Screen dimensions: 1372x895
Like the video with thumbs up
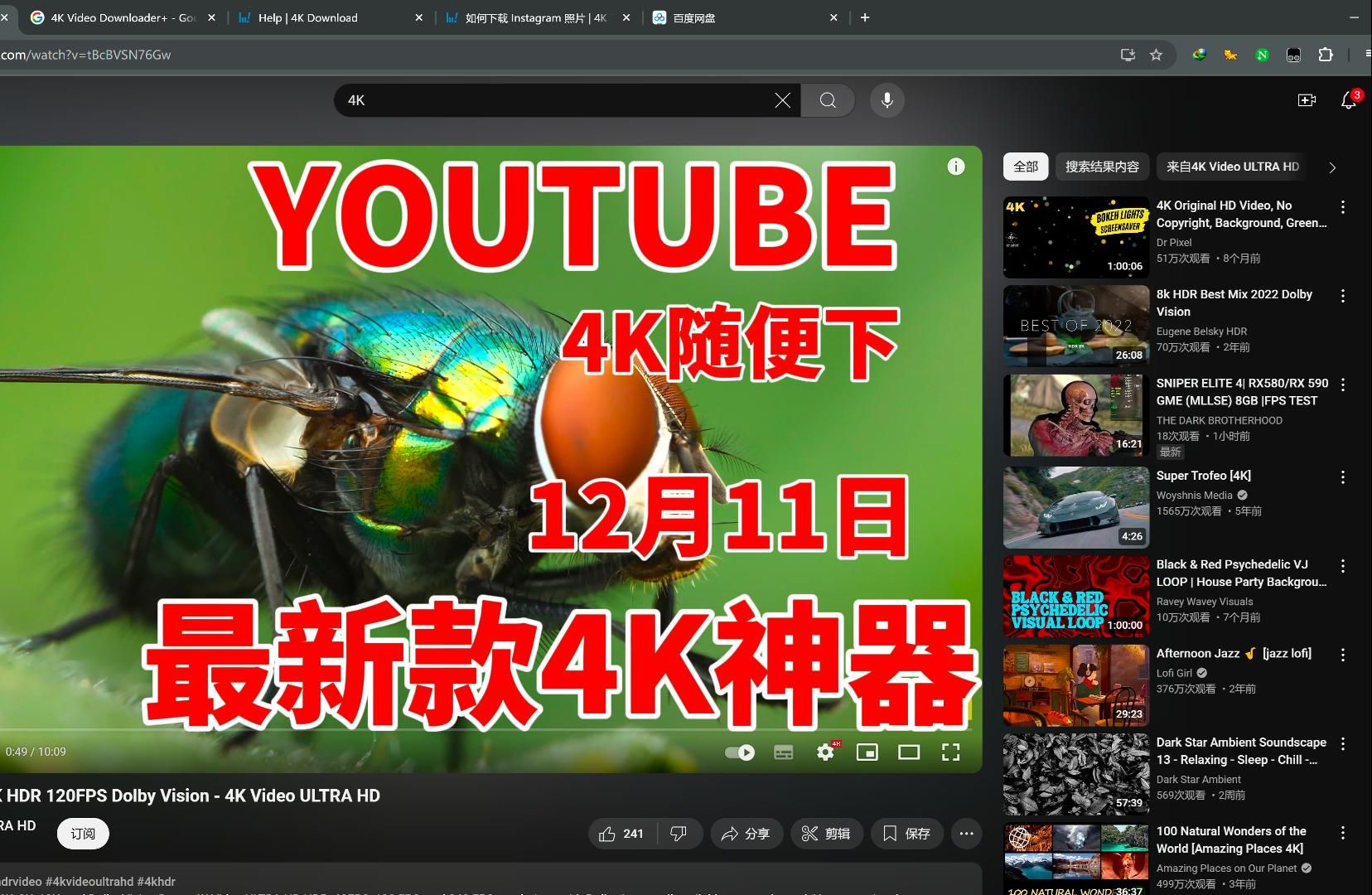point(621,834)
